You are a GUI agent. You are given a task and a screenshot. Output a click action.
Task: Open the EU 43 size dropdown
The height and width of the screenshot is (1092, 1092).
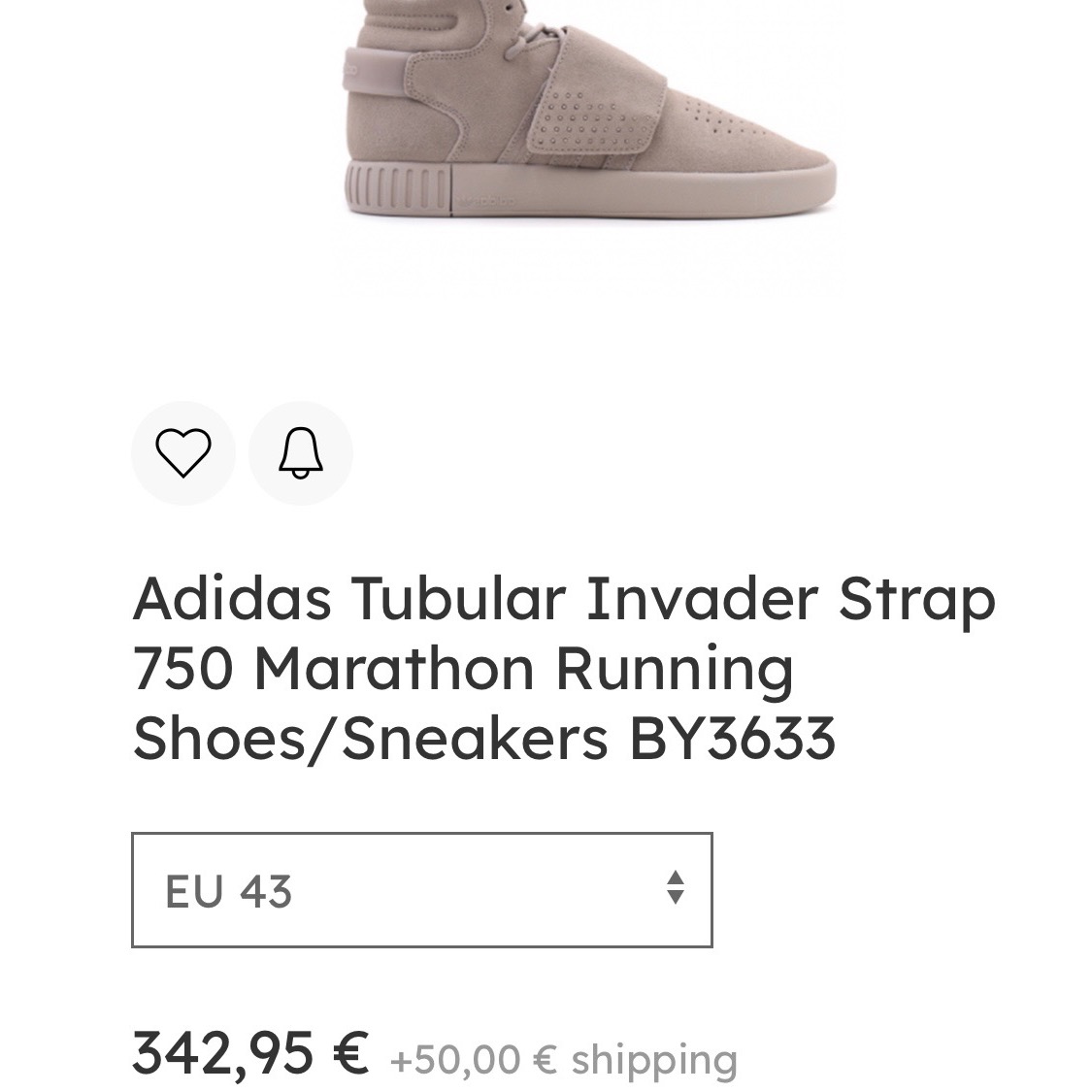(421, 889)
